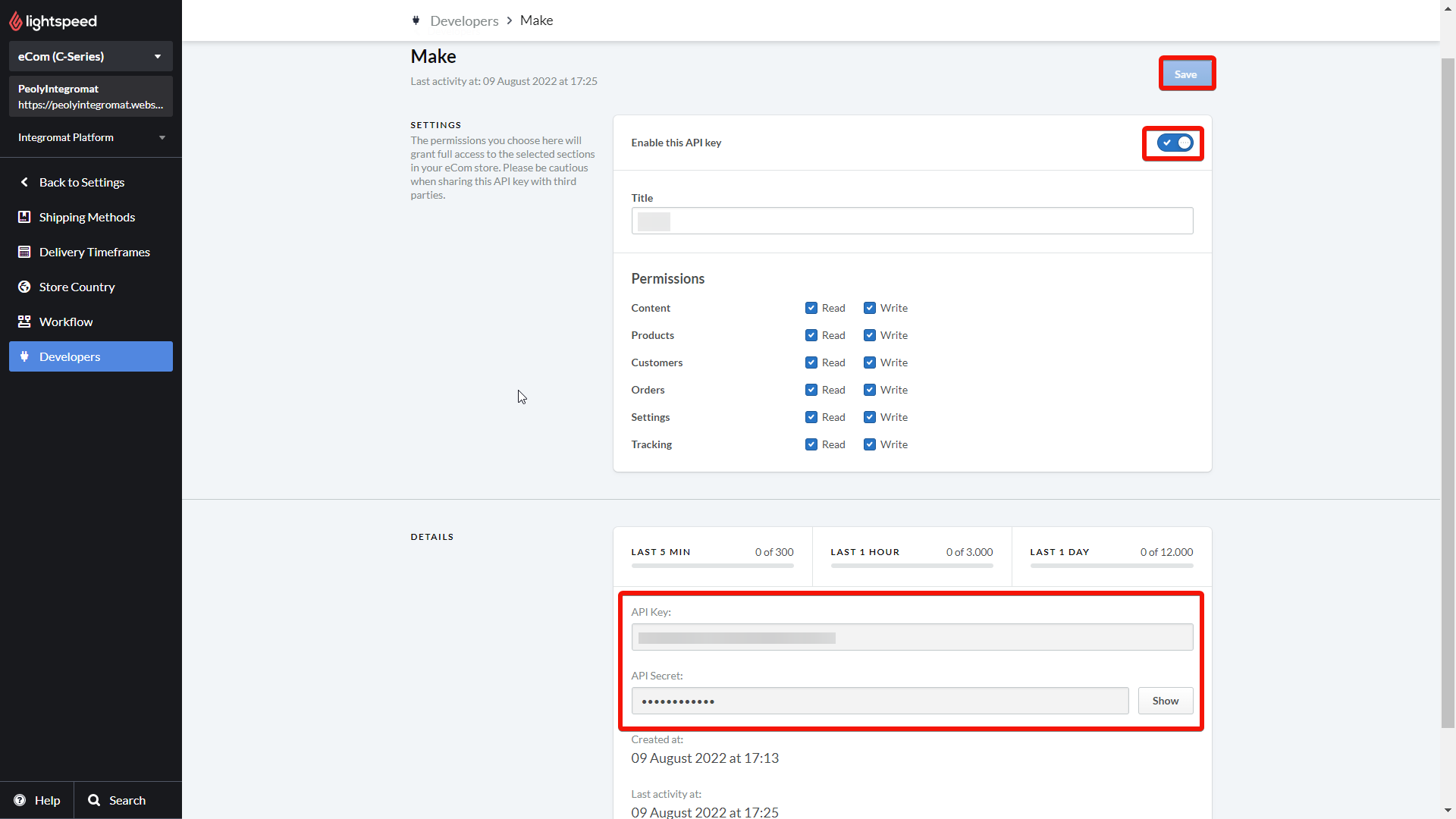Image resolution: width=1456 pixels, height=819 pixels.
Task: Show the hidden API Secret
Action: tap(1165, 701)
